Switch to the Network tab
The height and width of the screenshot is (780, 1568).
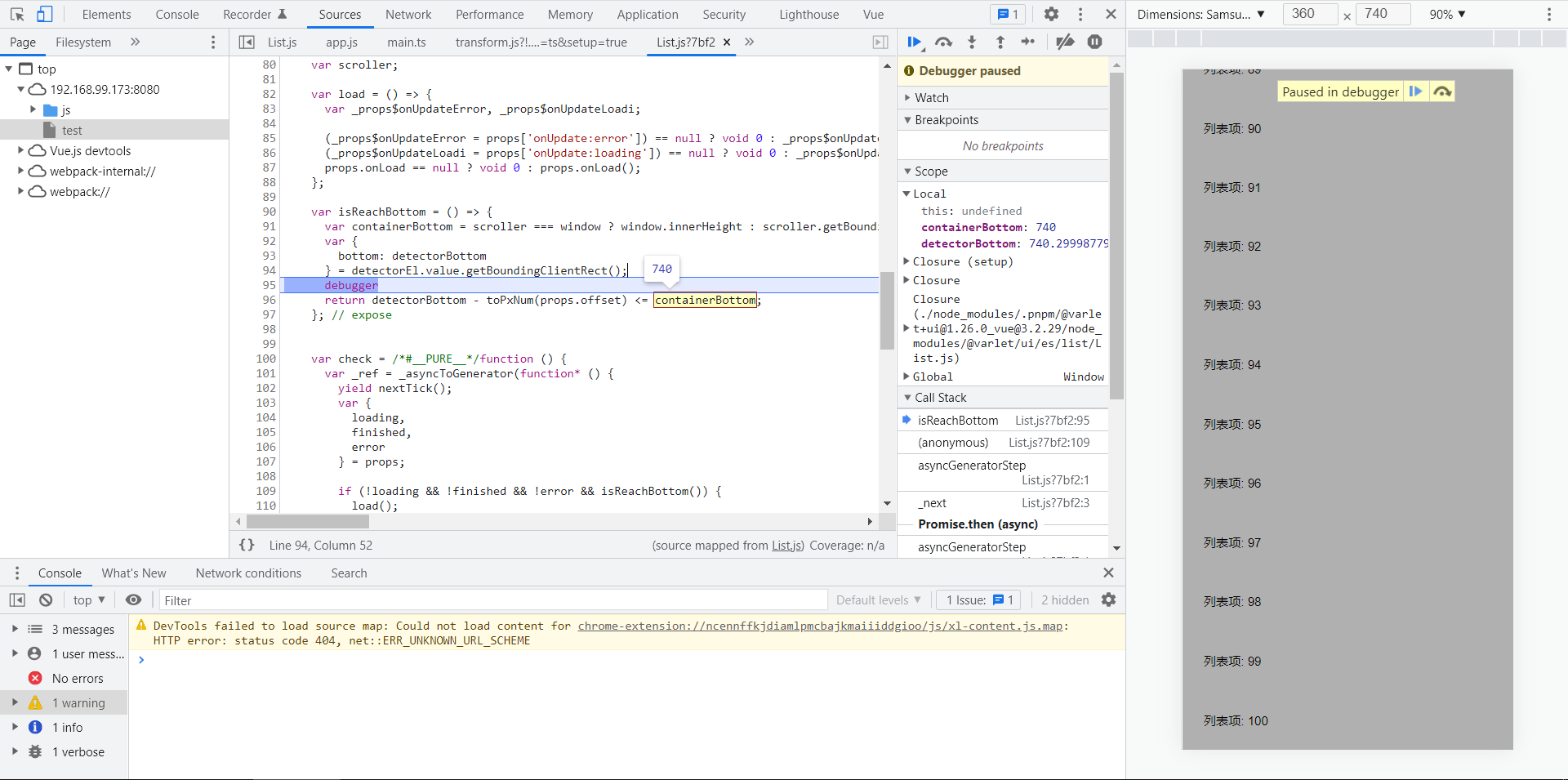click(408, 14)
